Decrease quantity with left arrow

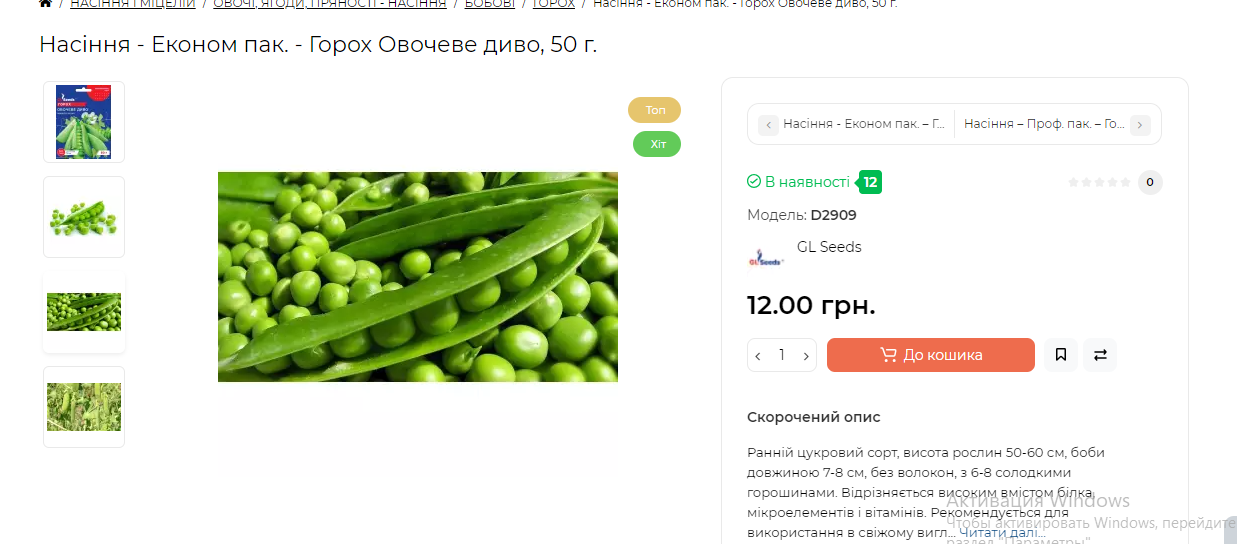(x=758, y=356)
